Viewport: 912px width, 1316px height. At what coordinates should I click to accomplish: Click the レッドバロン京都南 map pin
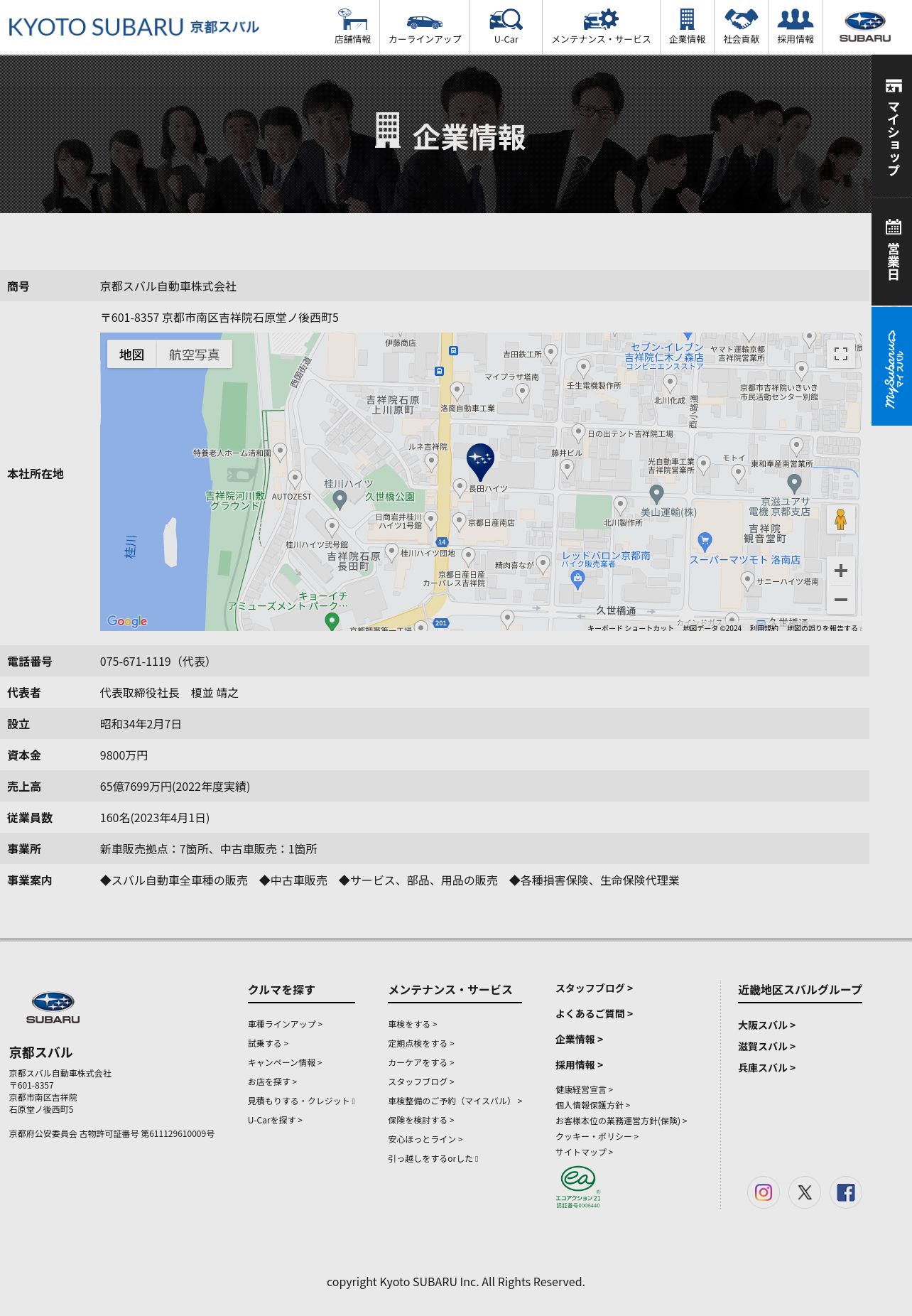pyautogui.click(x=577, y=580)
